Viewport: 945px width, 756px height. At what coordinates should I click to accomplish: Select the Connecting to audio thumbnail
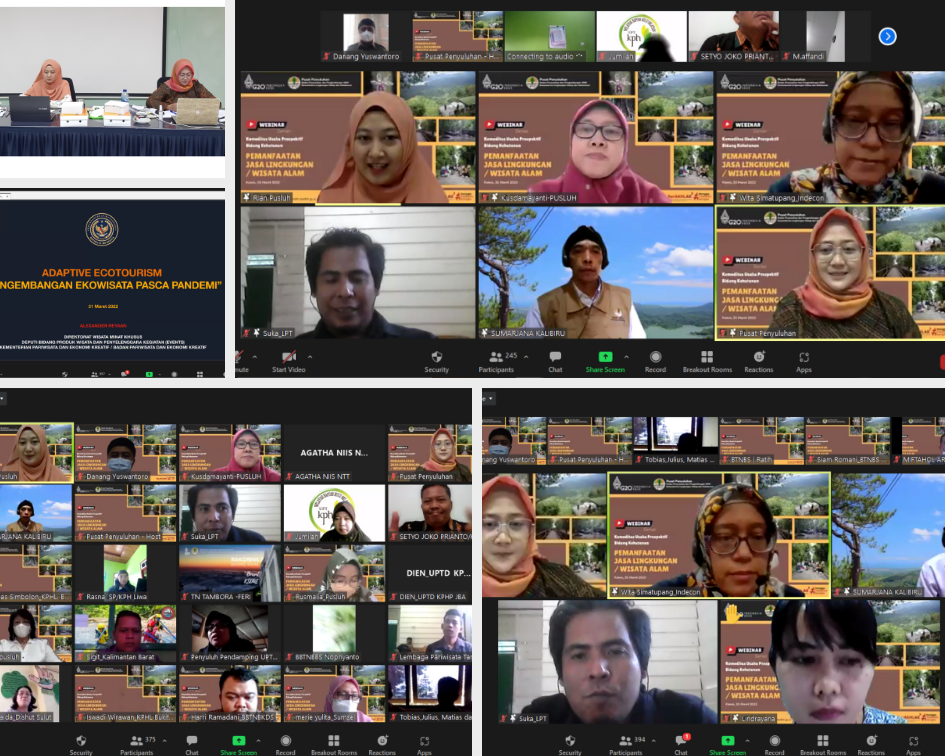click(549, 37)
